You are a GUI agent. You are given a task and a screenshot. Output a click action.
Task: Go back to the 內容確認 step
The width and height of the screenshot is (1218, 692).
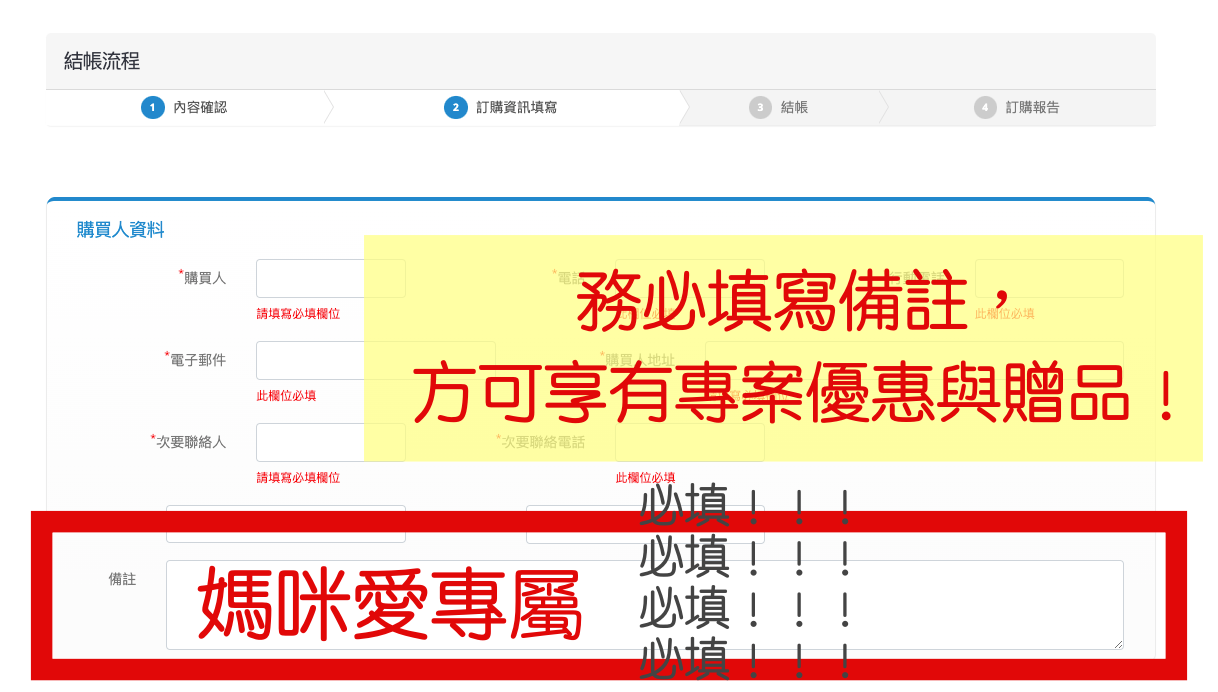pos(200,108)
